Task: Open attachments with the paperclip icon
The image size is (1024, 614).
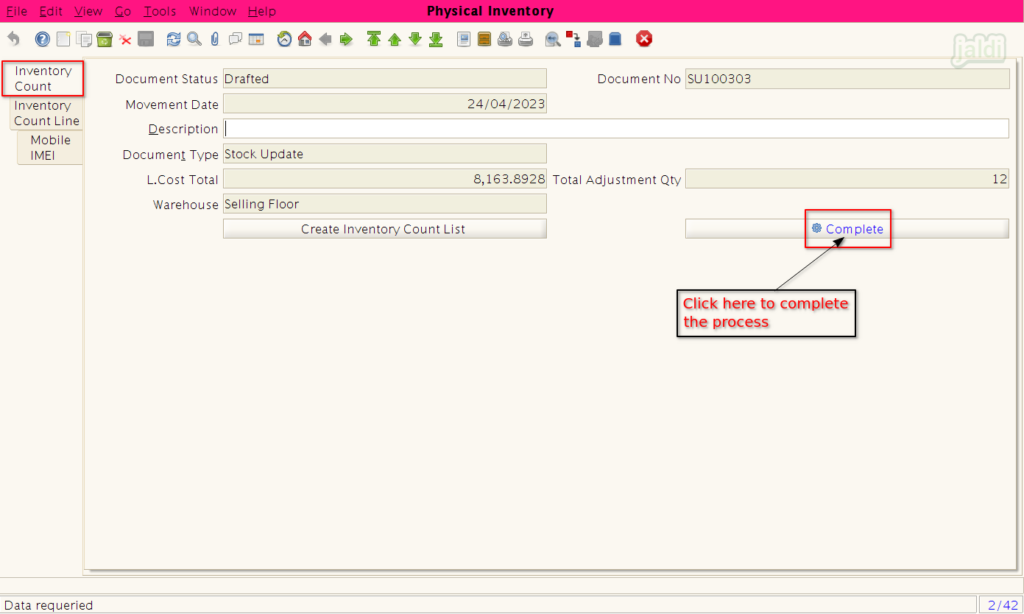Action: (215, 39)
